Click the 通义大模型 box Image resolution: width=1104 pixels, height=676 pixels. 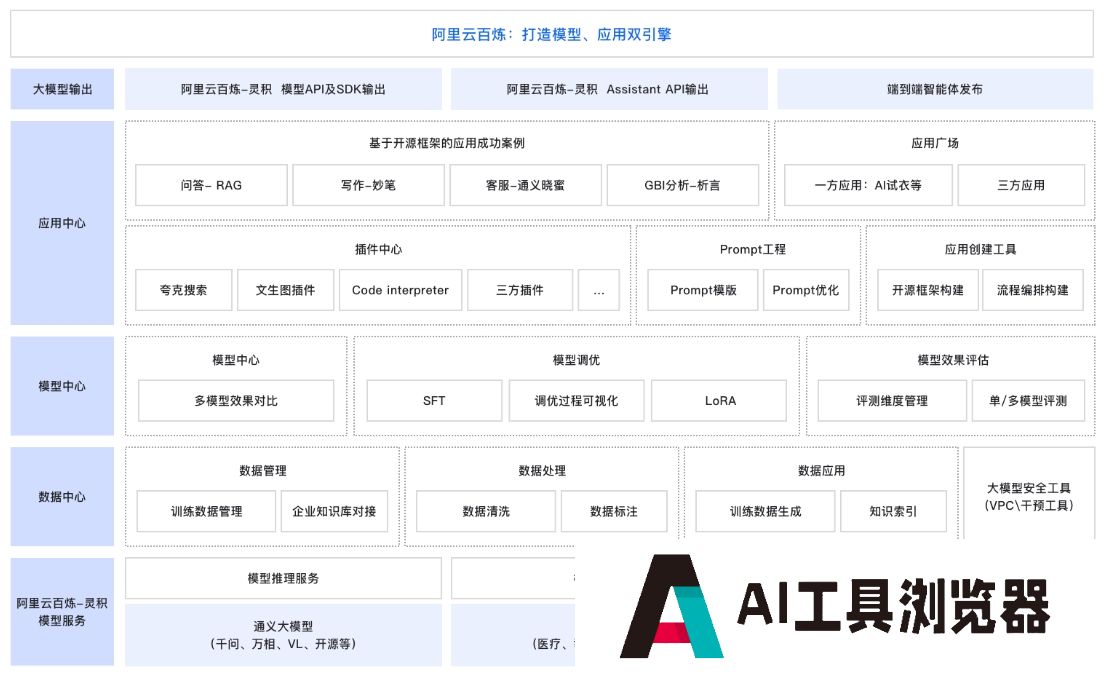coord(283,634)
